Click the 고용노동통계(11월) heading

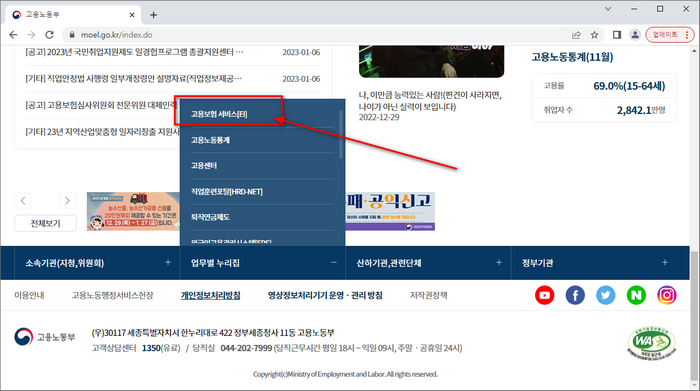[572, 57]
